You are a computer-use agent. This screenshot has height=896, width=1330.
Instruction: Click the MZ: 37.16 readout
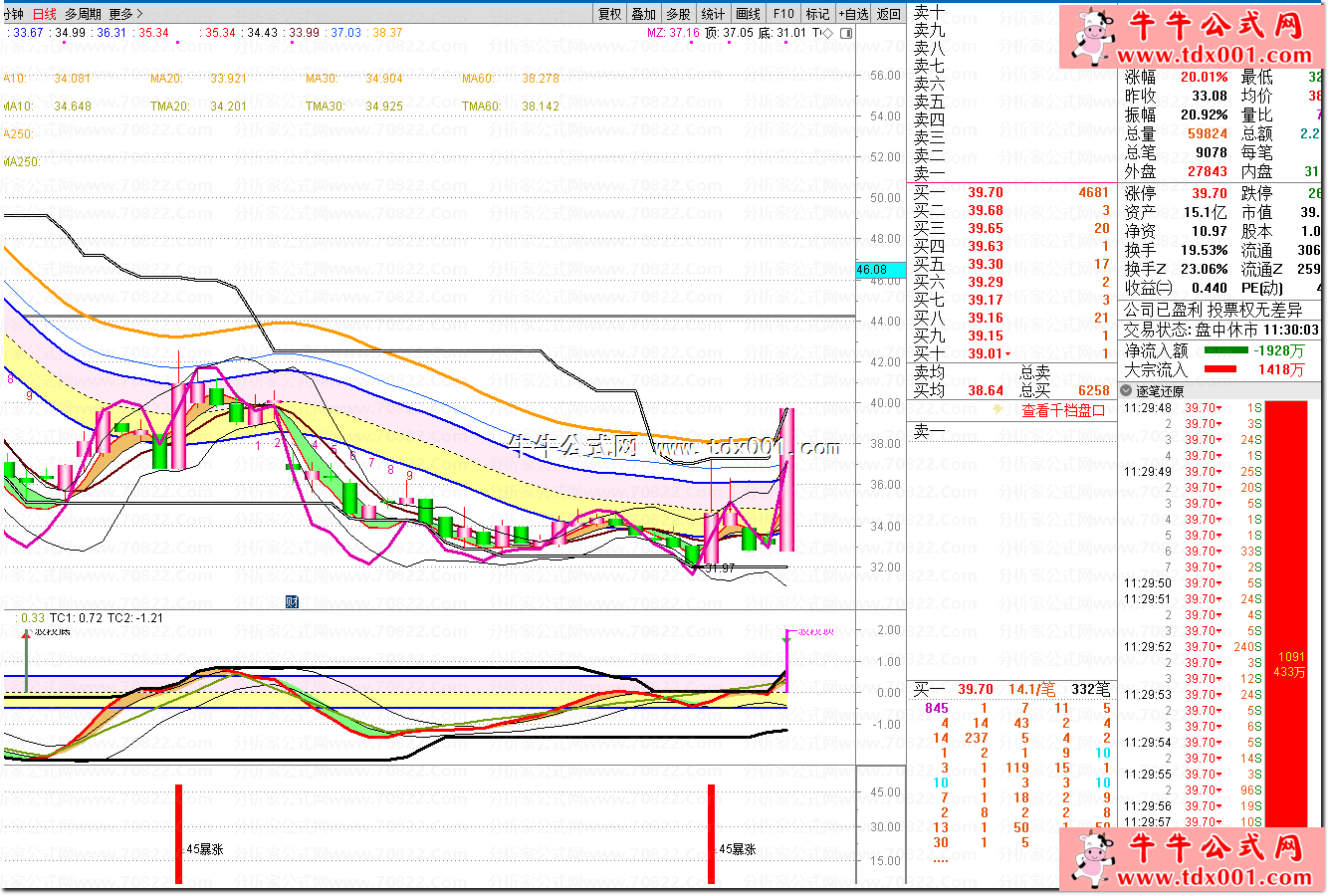pyautogui.click(x=673, y=33)
